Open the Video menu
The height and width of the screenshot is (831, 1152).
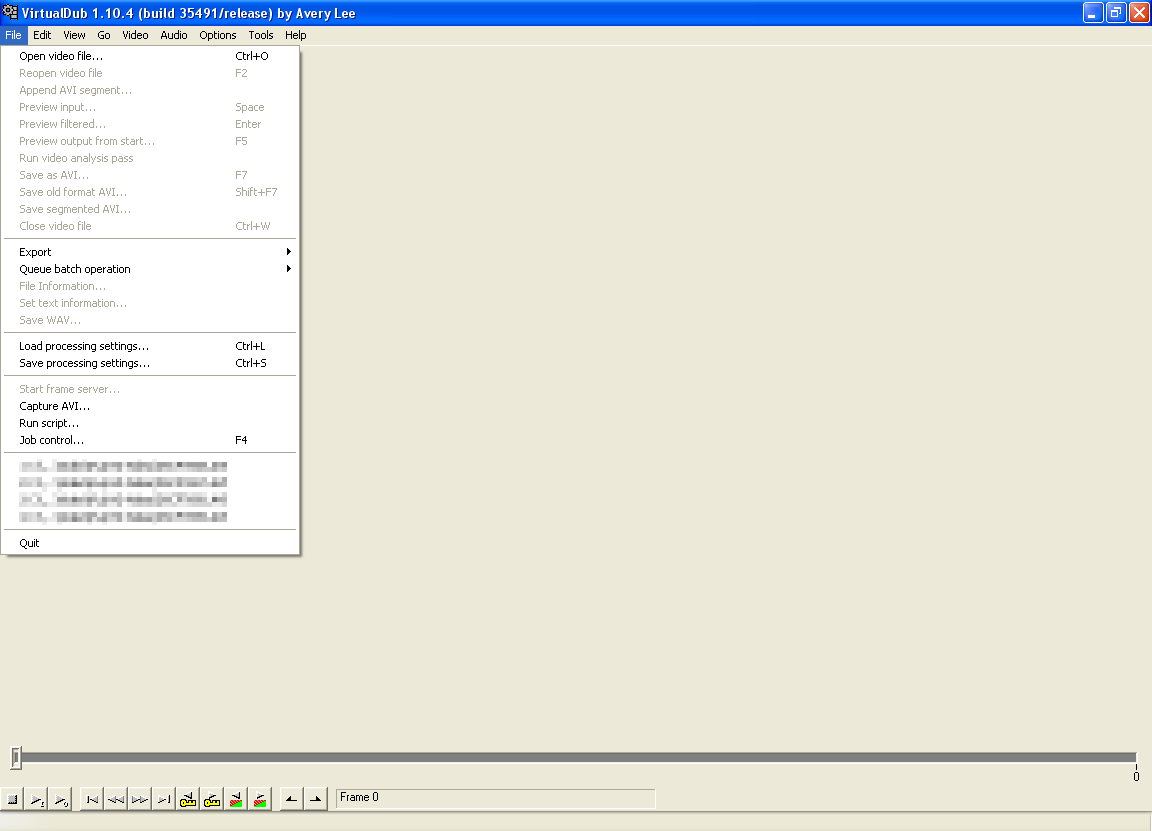pyautogui.click(x=134, y=35)
